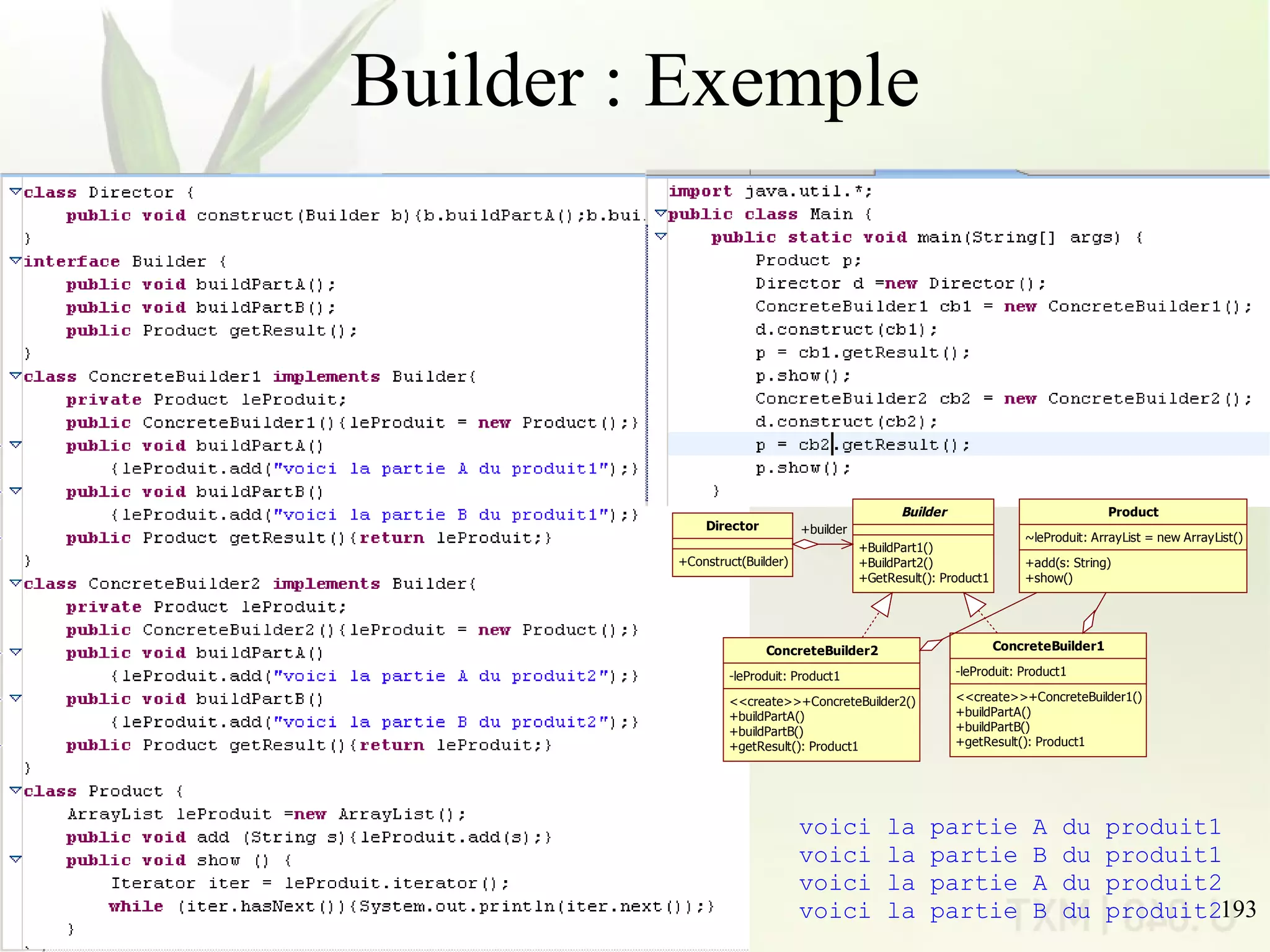1270x952 pixels.
Task: Collapse the interface Builder fold triangle
Action: point(16,260)
